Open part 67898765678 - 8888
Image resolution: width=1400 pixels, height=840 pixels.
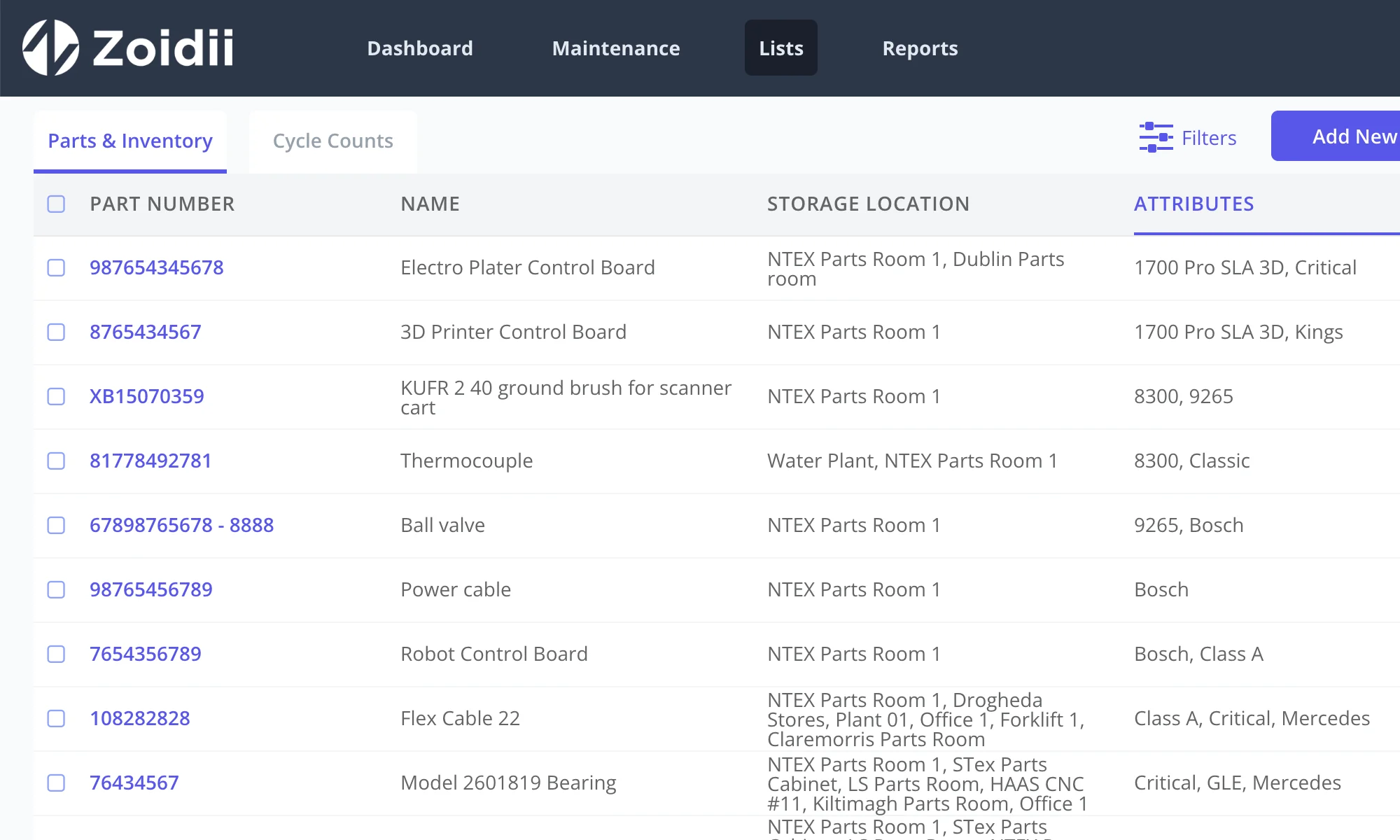click(182, 525)
